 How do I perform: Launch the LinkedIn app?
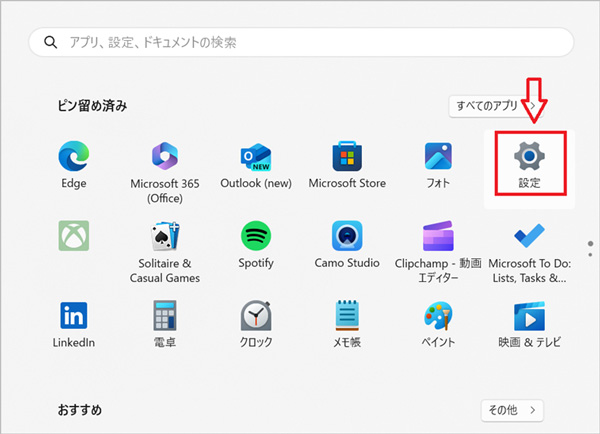74,315
